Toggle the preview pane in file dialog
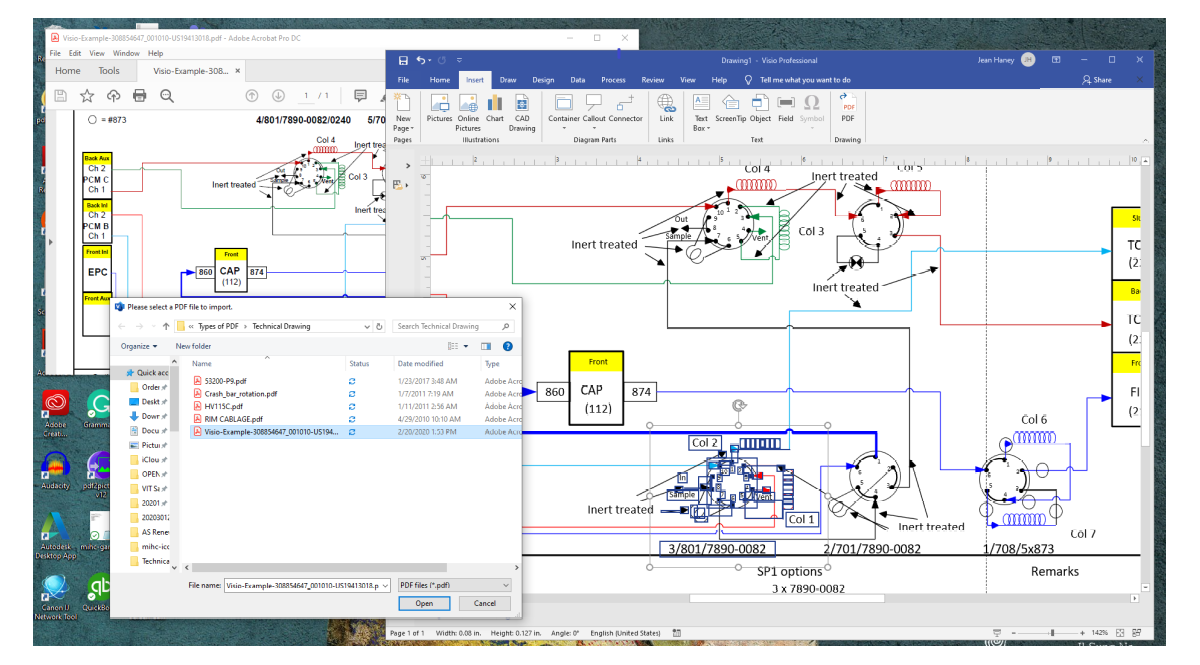 click(x=486, y=346)
